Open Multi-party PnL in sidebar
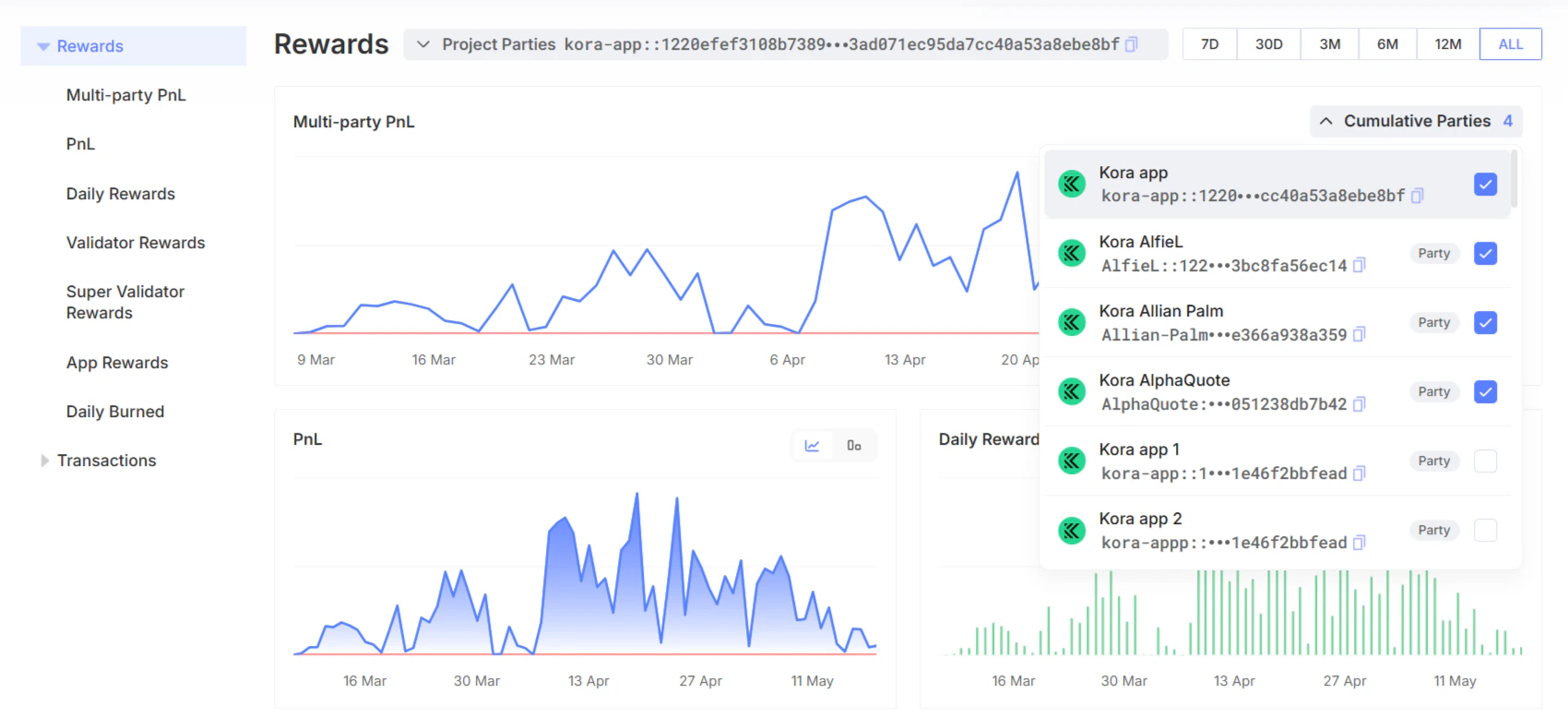 point(126,95)
